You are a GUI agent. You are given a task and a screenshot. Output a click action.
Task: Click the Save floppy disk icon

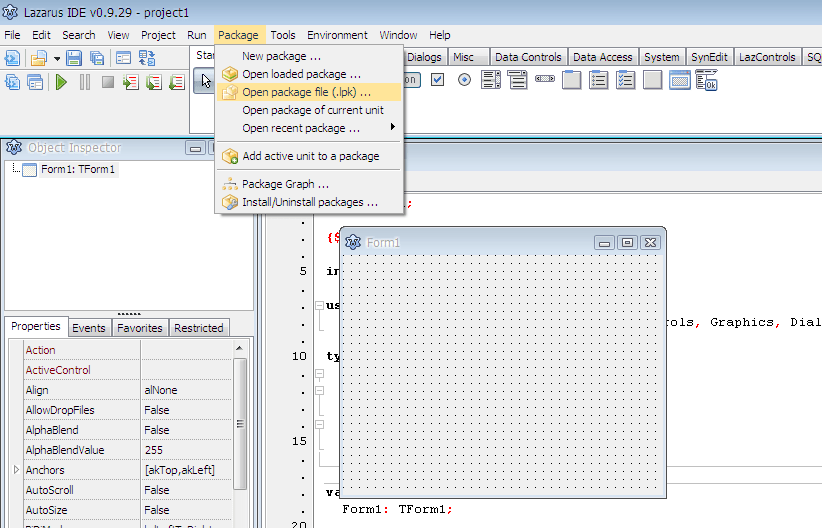(x=73, y=58)
